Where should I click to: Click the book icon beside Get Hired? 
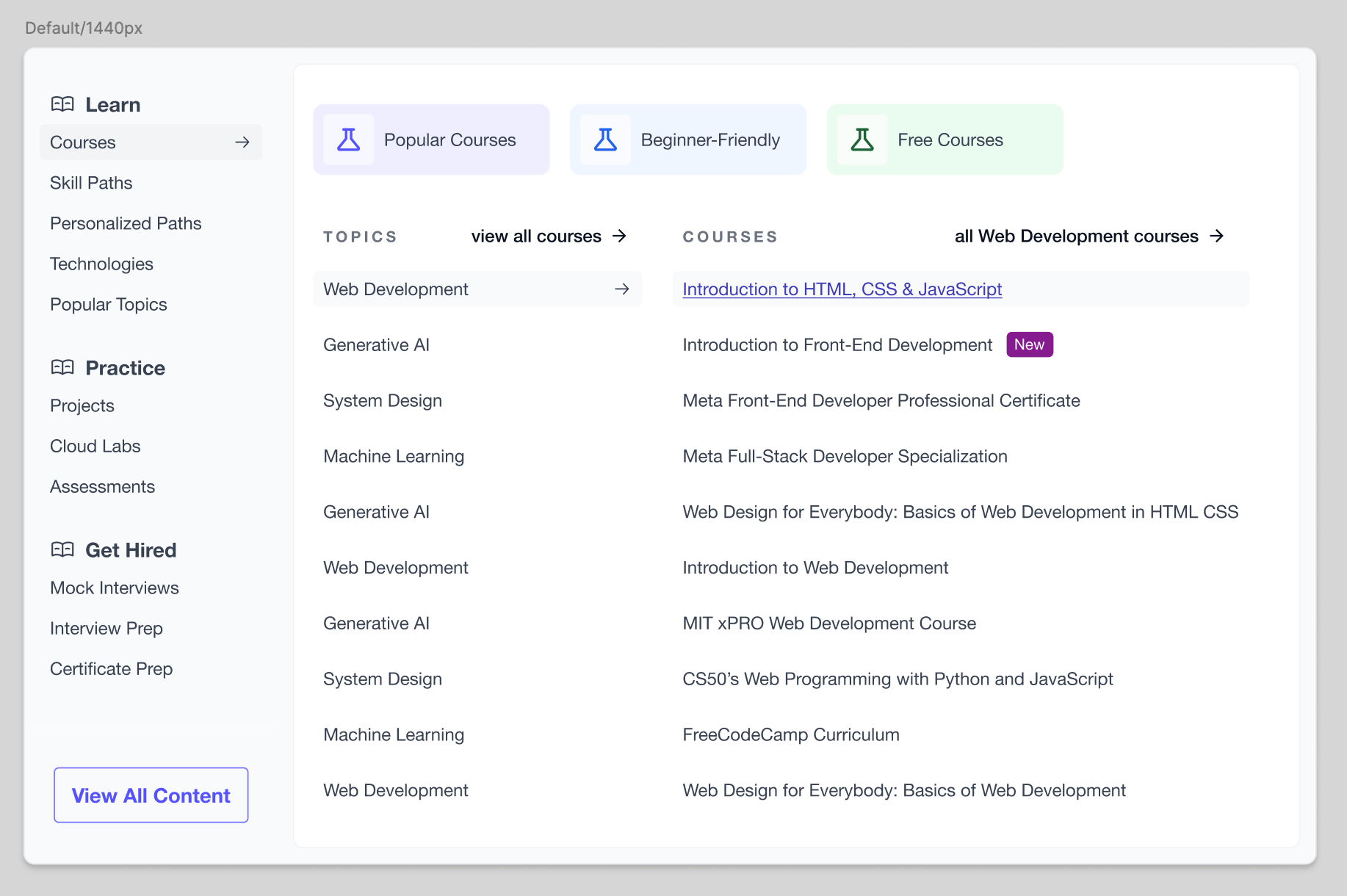tap(62, 549)
